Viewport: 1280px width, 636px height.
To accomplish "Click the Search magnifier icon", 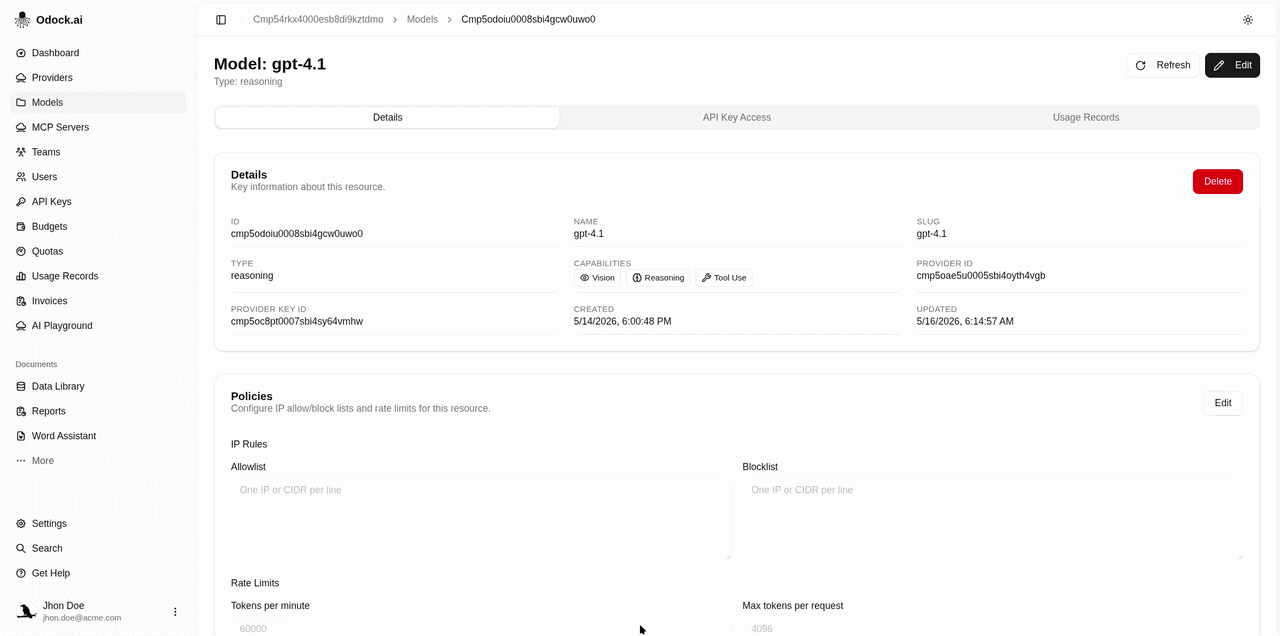I will pyautogui.click(x=21, y=549).
